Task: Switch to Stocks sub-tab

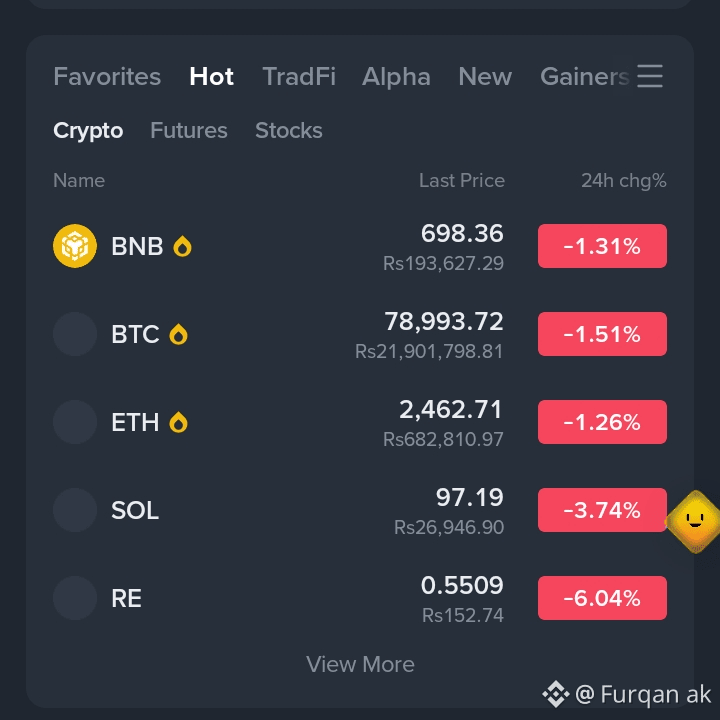Action: click(x=289, y=130)
